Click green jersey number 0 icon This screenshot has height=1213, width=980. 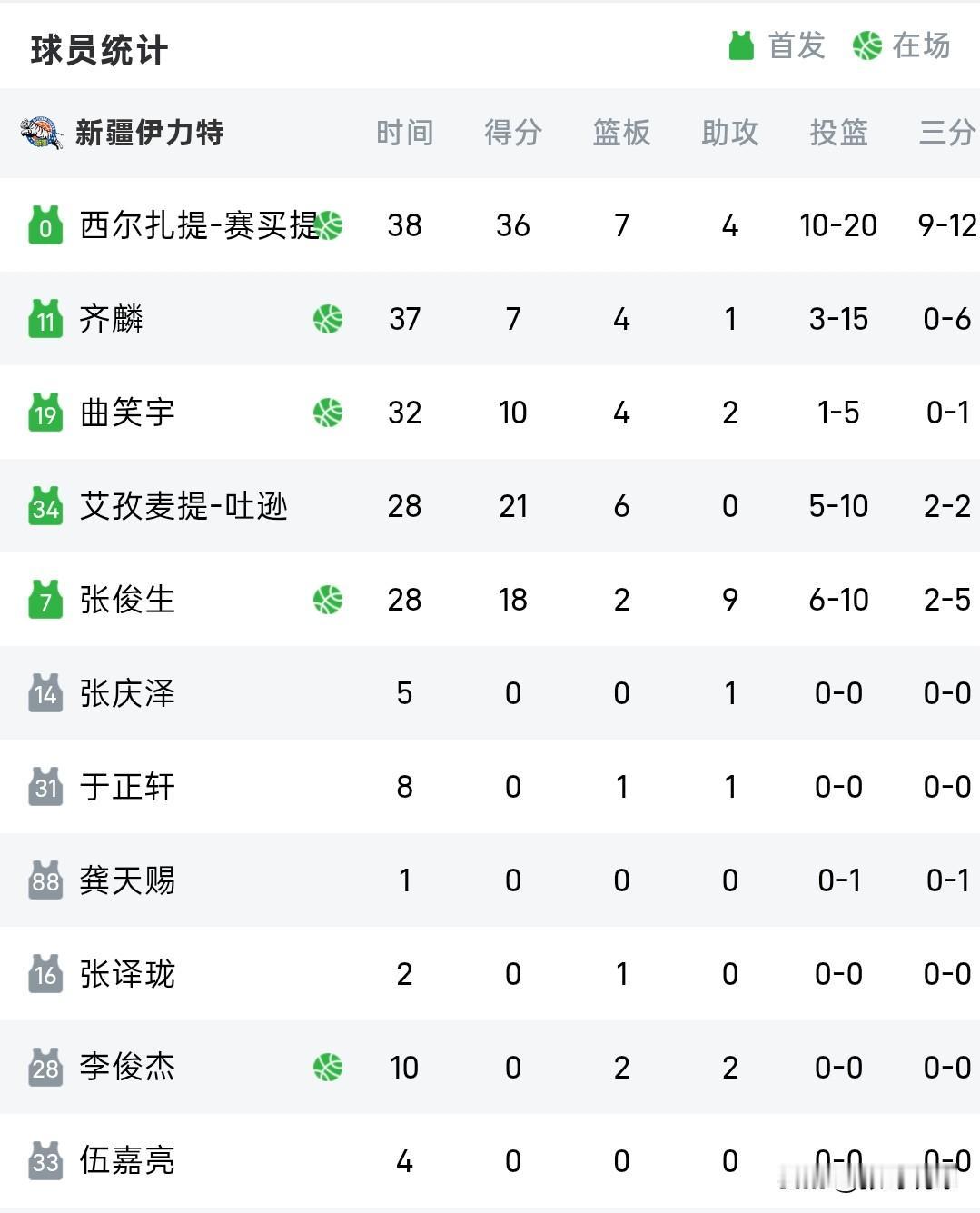45,225
